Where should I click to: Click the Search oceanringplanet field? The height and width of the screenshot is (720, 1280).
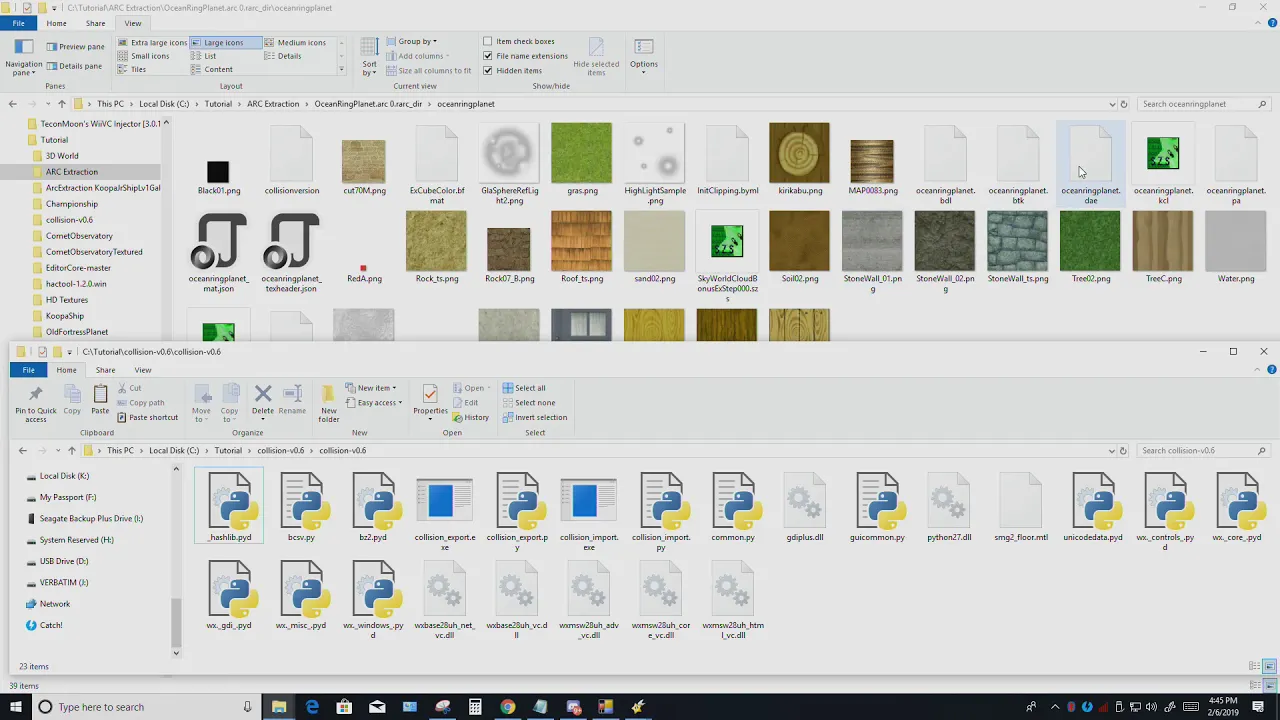[x=1204, y=104]
